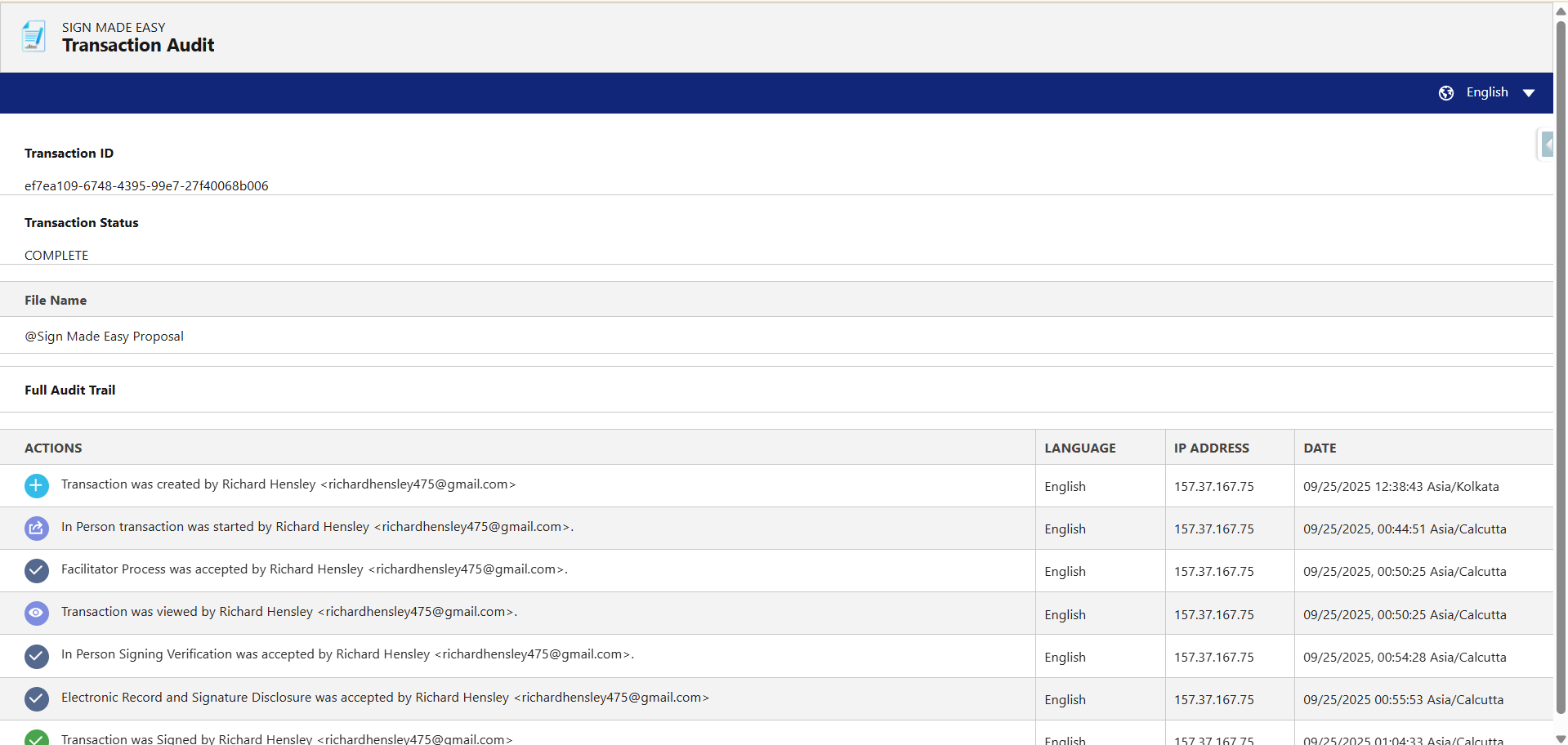1568x745 pixels.
Task: Click the File Name label
Action: (x=56, y=301)
